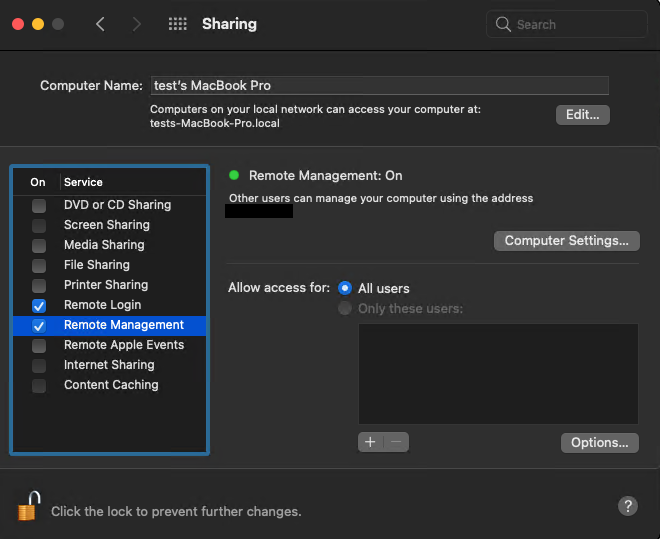The image size is (660, 539).
Task: Select Content Caching service label
Action: point(112,385)
